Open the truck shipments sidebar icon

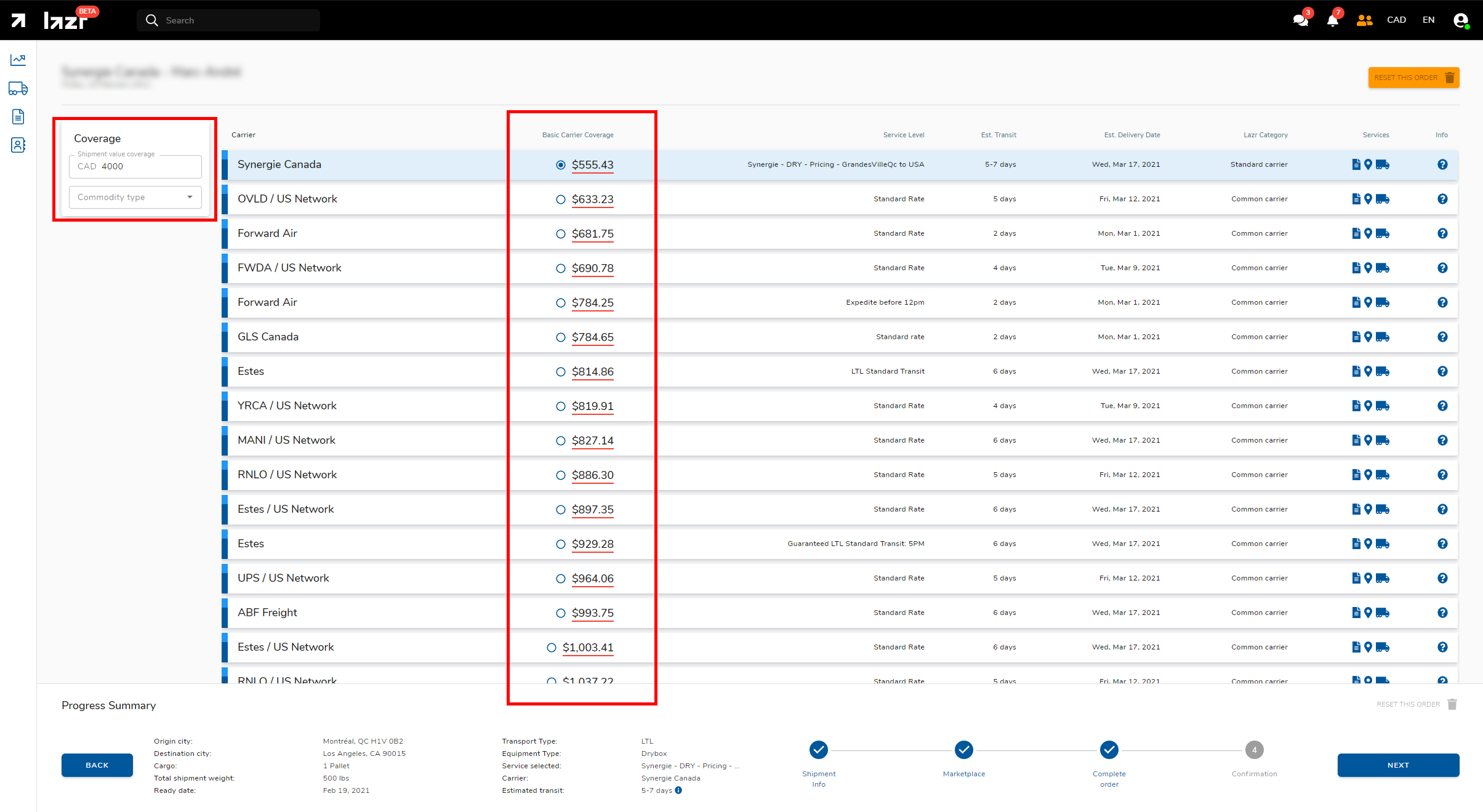point(18,89)
